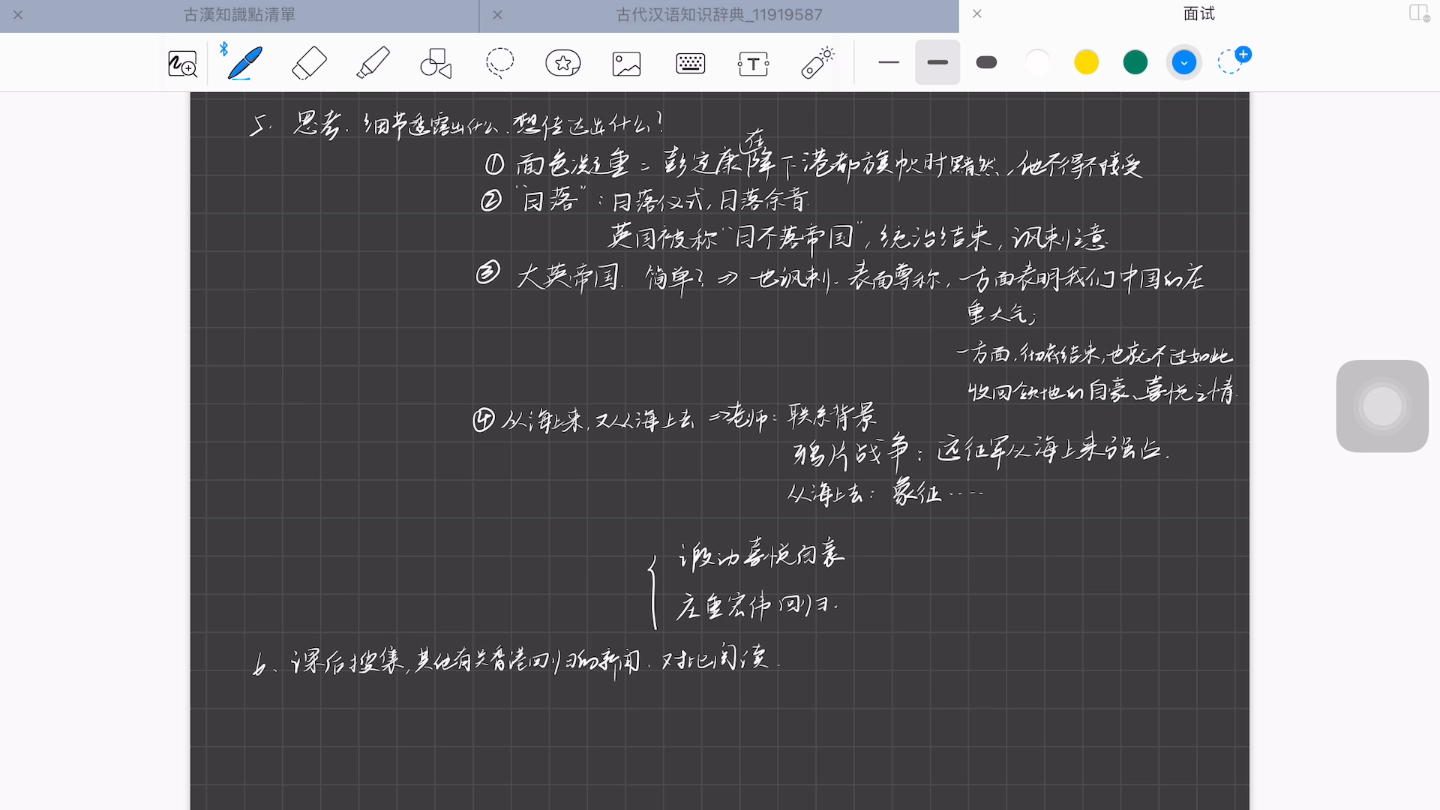Switch to the 古漢知識點清單 tab
1440x810 pixels.
click(240, 15)
